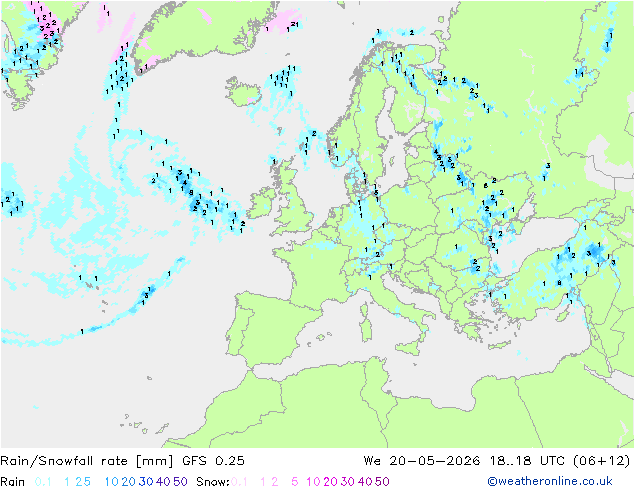Click the date text "We 20-05-2026"
The height and width of the screenshot is (490, 634).
coord(422,461)
